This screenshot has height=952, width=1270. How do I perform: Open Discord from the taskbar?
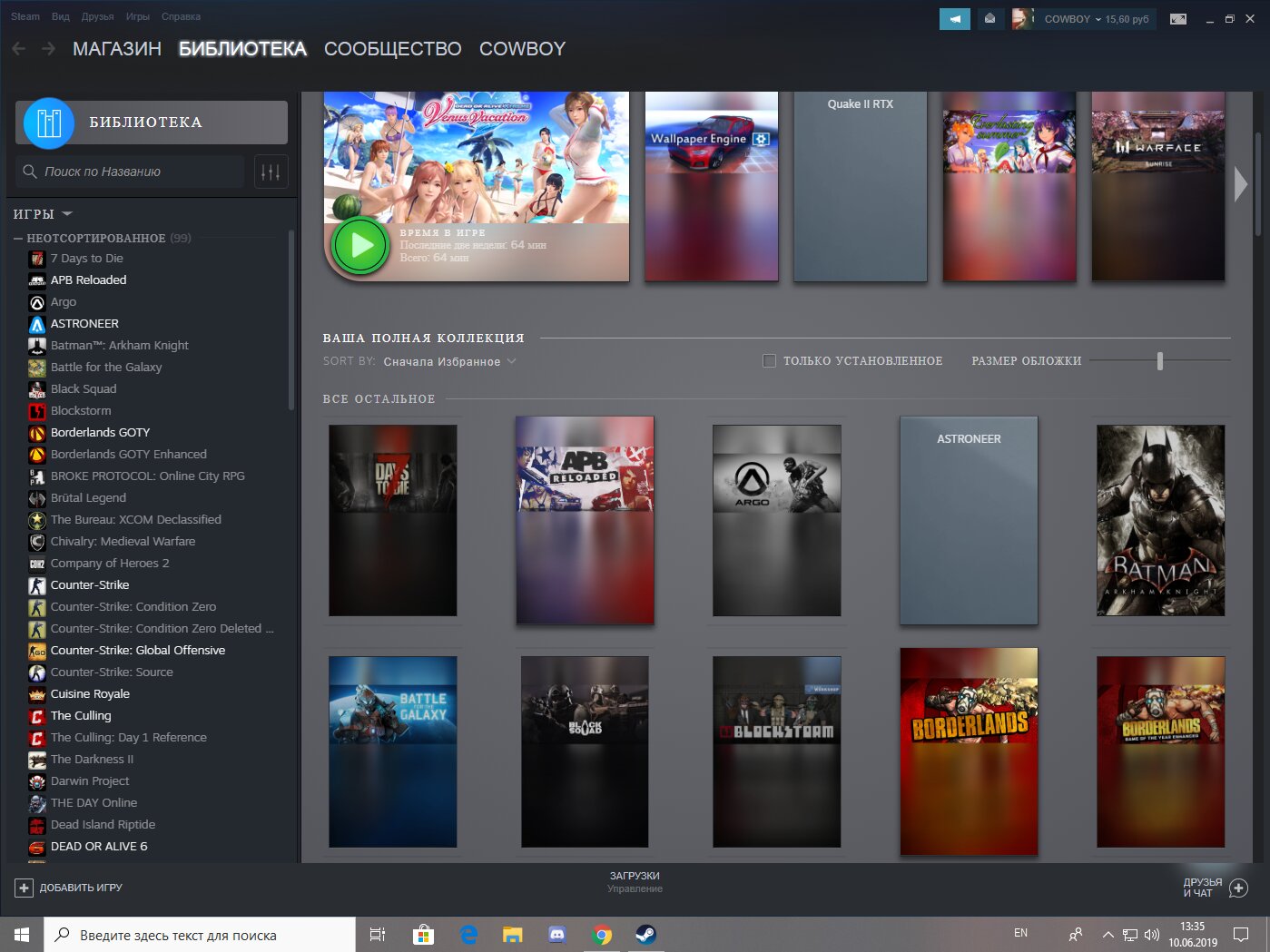click(557, 934)
